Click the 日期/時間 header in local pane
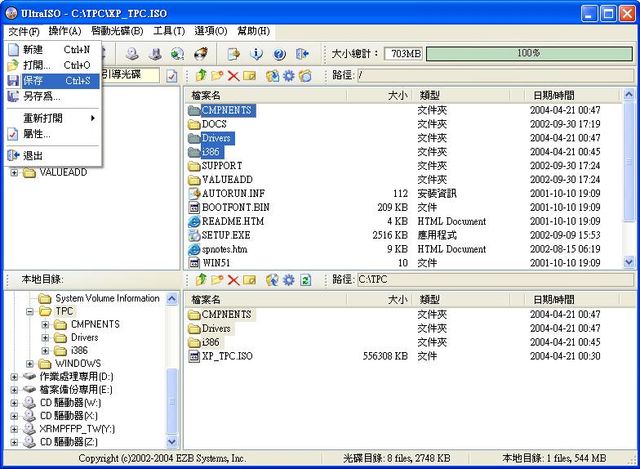Screen dimensions: 640x469 (573, 300)
